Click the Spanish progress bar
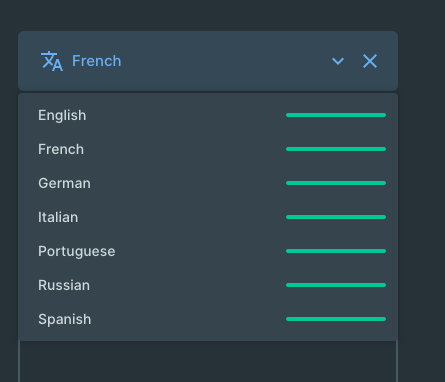Image resolution: width=445 pixels, height=382 pixels. (x=336, y=319)
